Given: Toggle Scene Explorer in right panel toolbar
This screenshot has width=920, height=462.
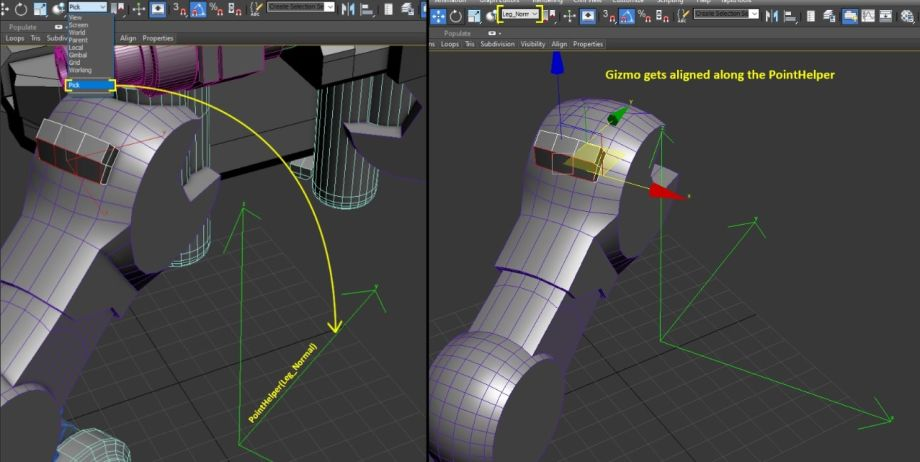Looking at the screenshot, I should (x=811, y=16).
